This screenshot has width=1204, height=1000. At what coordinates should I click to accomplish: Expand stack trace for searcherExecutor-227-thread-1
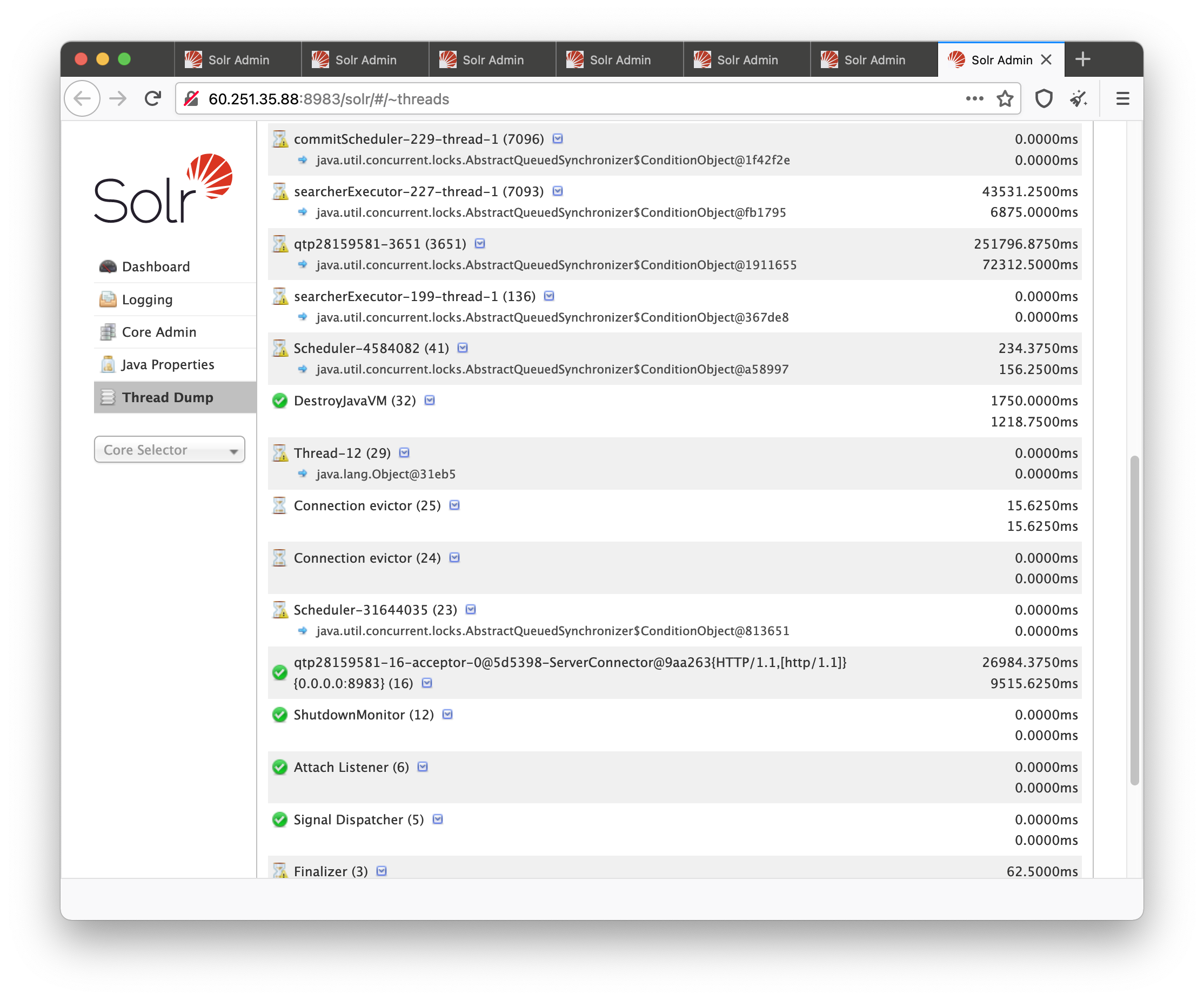tap(557, 191)
